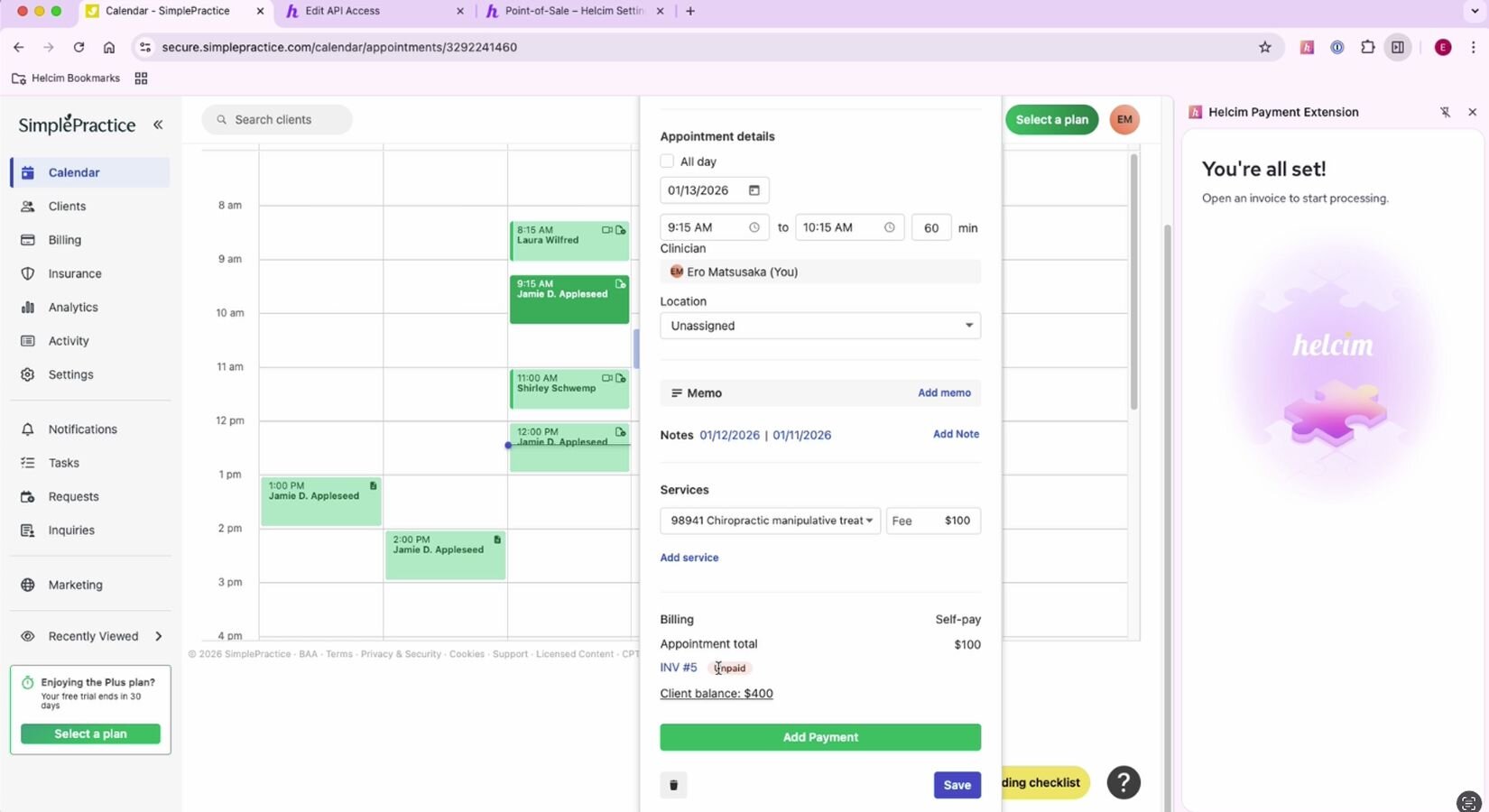Click the appointment panel vertical scrollbar
The image size is (1489, 812).
1133,281
